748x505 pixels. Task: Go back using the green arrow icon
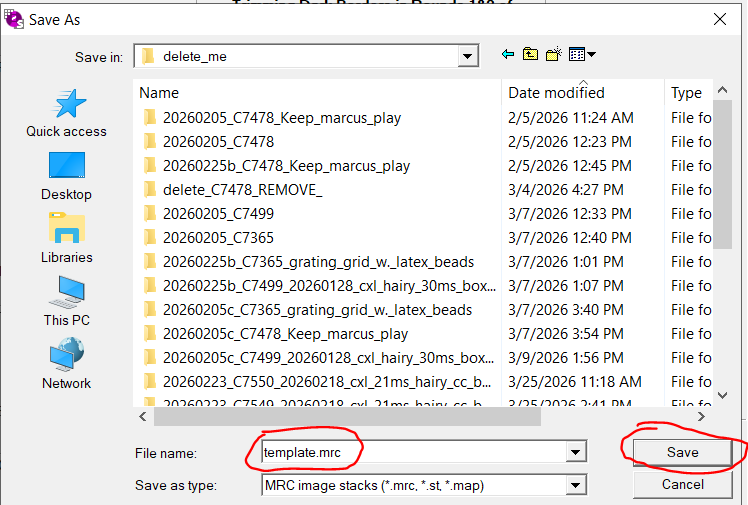click(508, 54)
